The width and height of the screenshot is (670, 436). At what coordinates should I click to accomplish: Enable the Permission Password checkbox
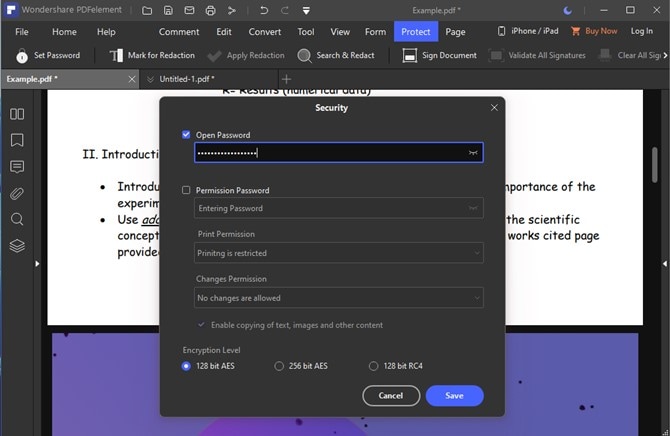(x=186, y=190)
